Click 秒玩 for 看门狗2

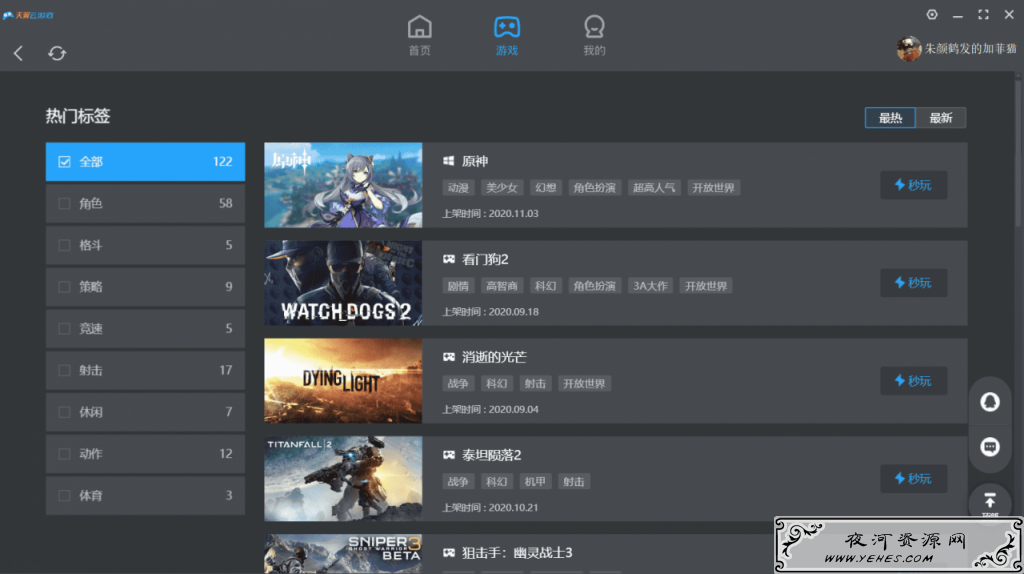point(913,283)
